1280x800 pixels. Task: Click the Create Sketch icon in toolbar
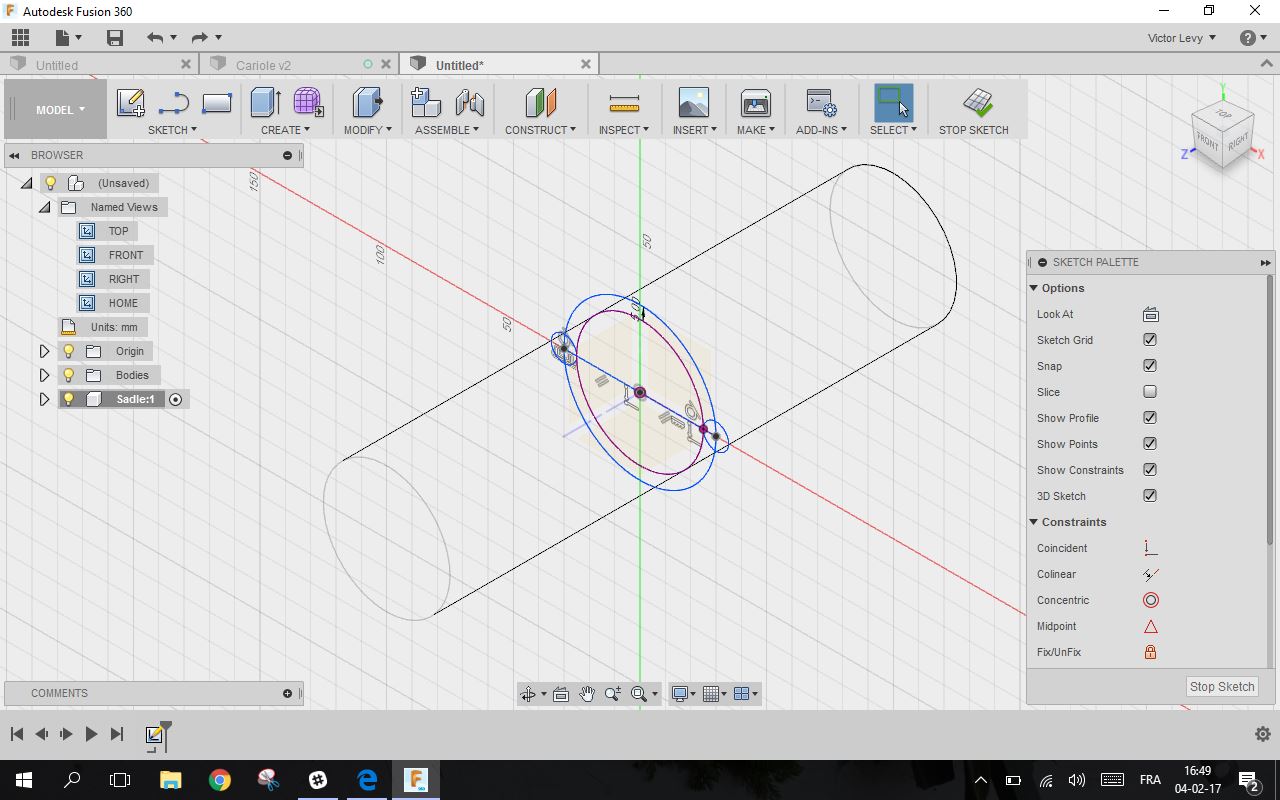(130, 103)
